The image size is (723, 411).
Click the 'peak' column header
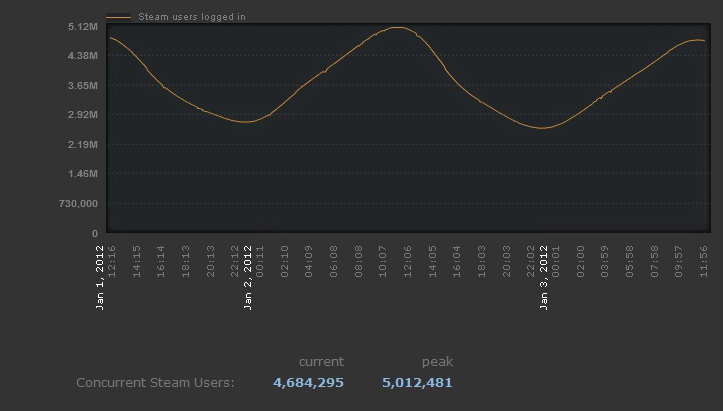click(x=436, y=361)
